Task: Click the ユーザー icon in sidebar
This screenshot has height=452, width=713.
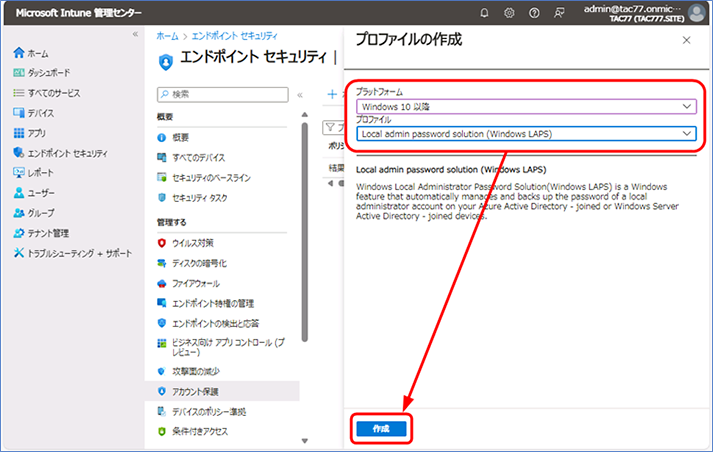Action: (x=19, y=193)
